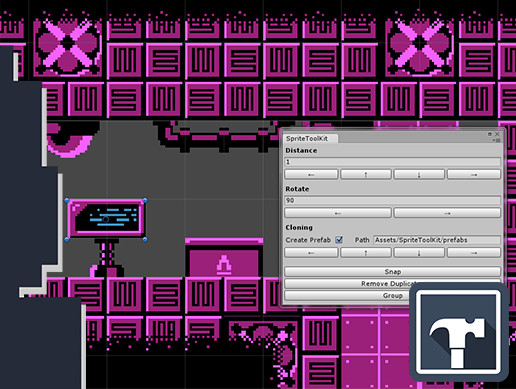This screenshot has height=389, width=516.
Task: Open the SpriteToolKit panel options menu
Action: (x=497, y=140)
